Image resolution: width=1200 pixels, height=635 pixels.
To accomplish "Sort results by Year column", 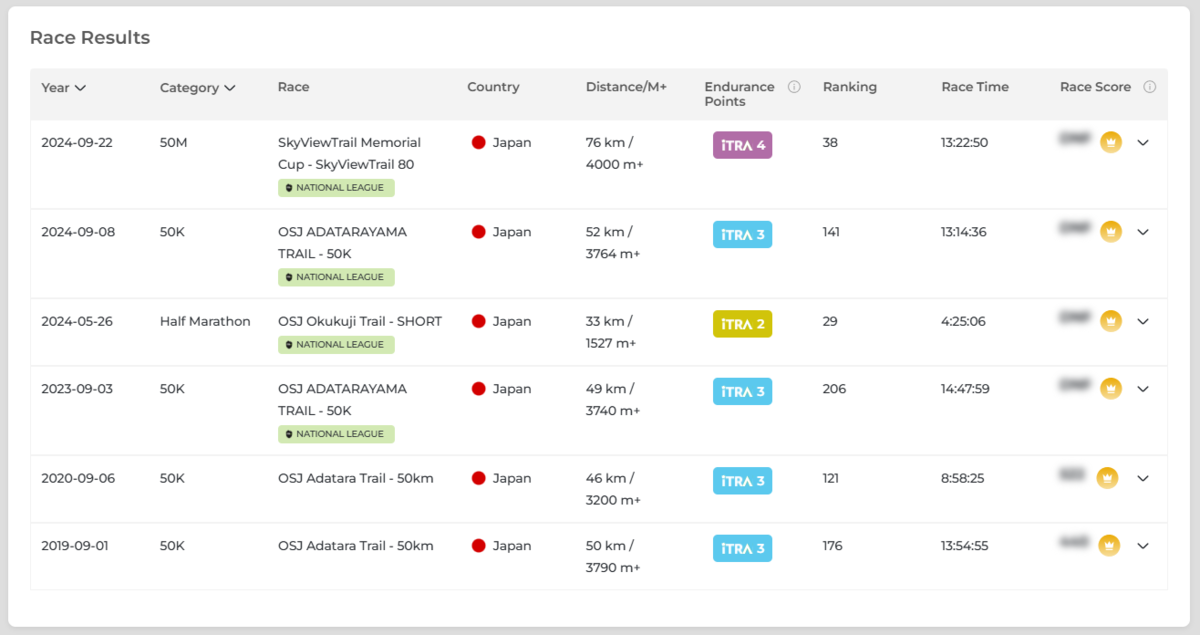I will pyautogui.click(x=64, y=88).
